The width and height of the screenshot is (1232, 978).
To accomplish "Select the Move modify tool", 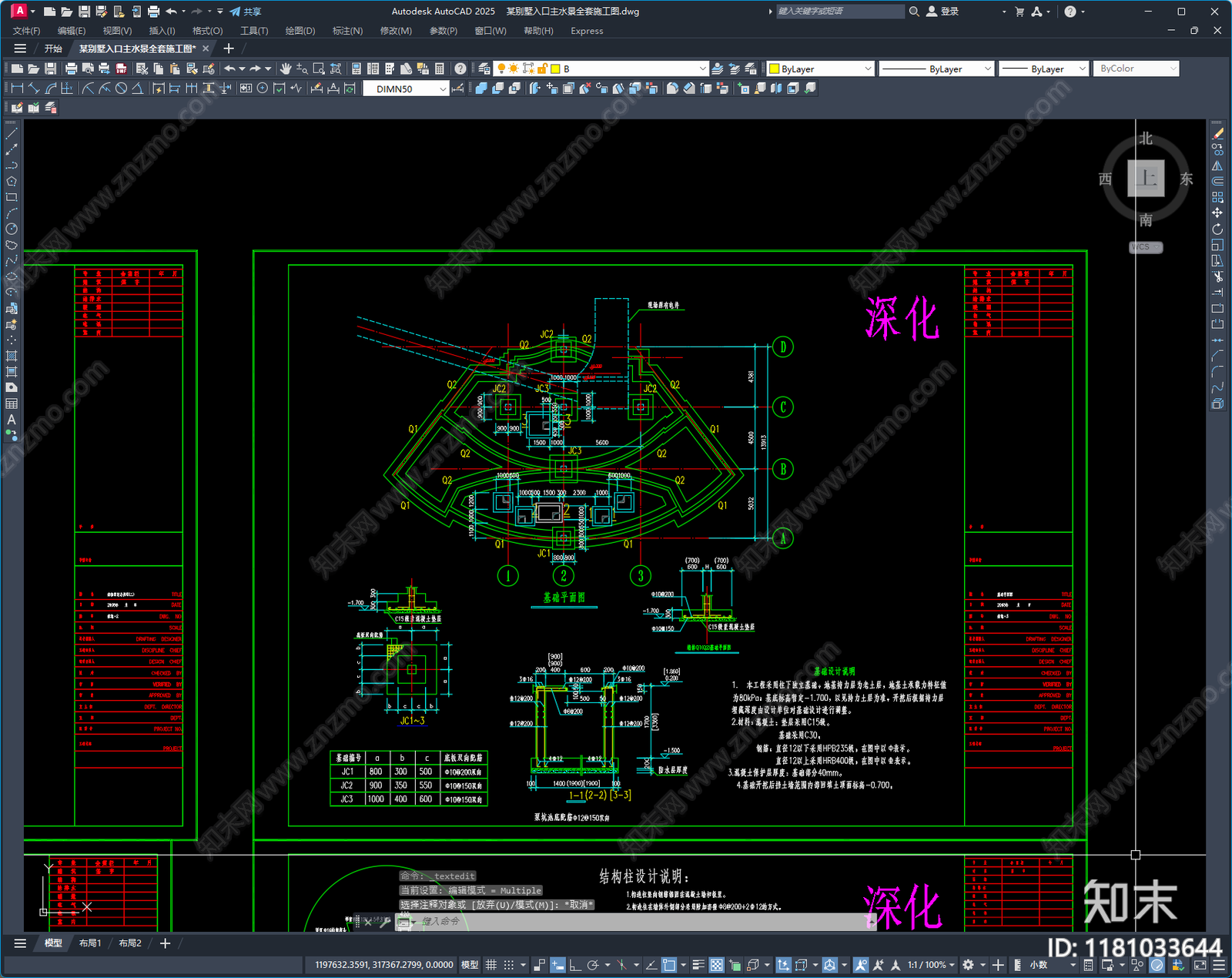I will point(1217,213).
